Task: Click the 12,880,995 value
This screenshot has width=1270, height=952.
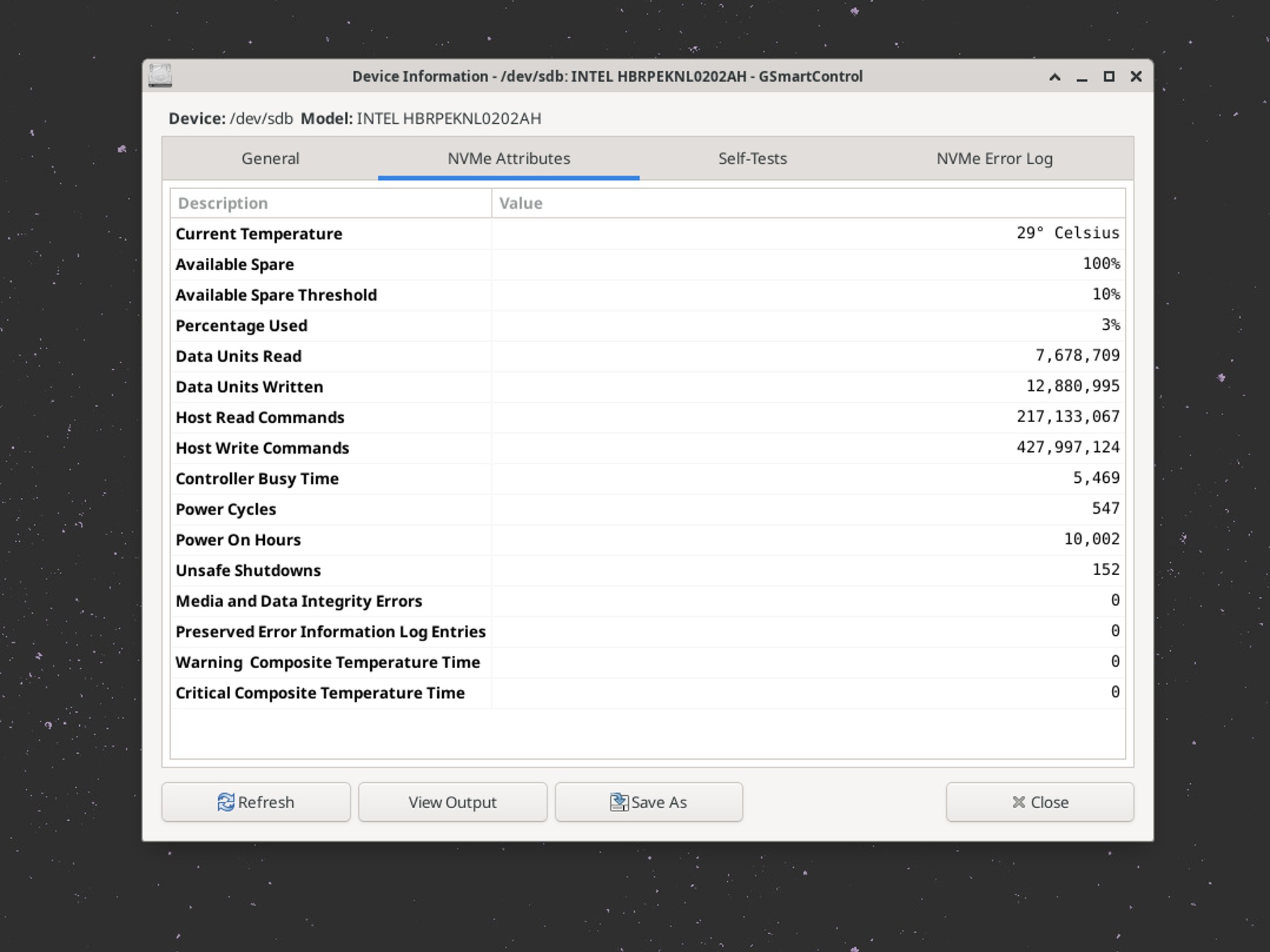Action: click(x=1073, y=386)
